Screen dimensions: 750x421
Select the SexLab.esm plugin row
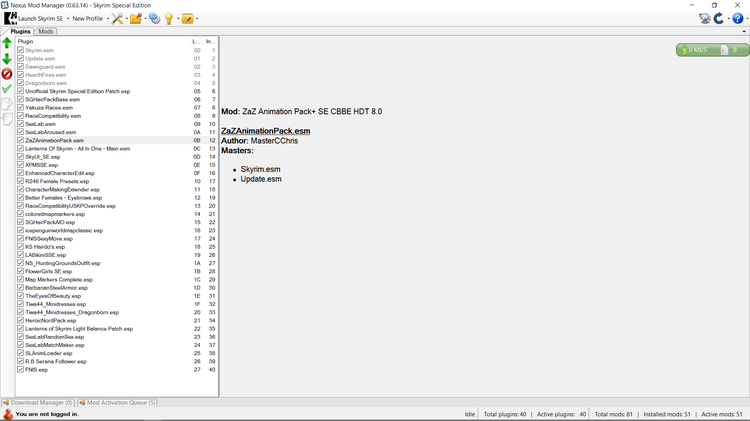coord(117,124)
